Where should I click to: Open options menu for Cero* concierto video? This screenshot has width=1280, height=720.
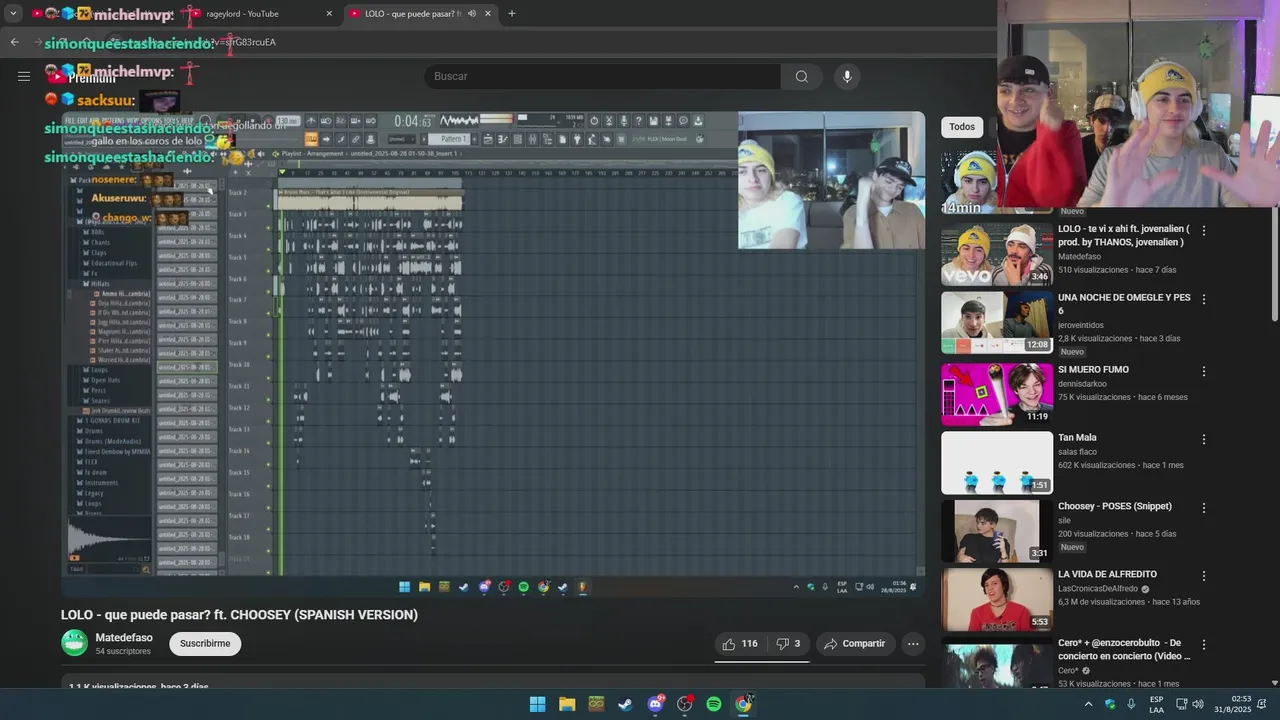[x=1203, y=644]
